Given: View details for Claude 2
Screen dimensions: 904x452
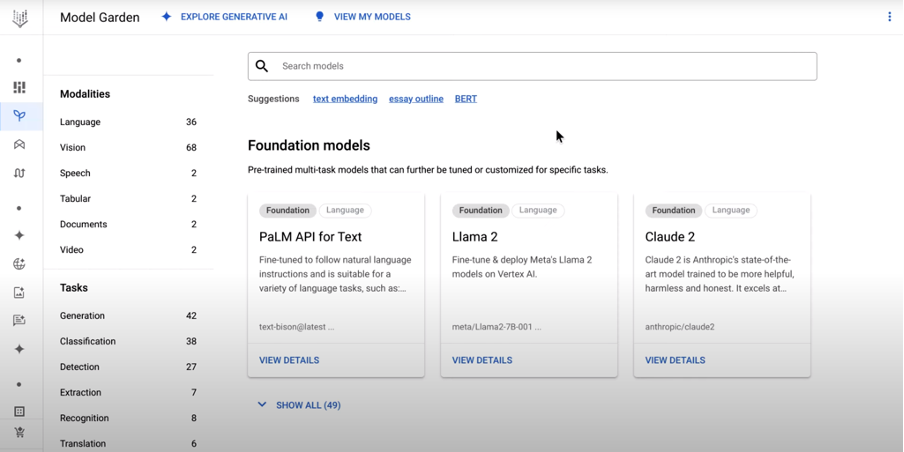Looking at the screenshot, I should [675, 360].
